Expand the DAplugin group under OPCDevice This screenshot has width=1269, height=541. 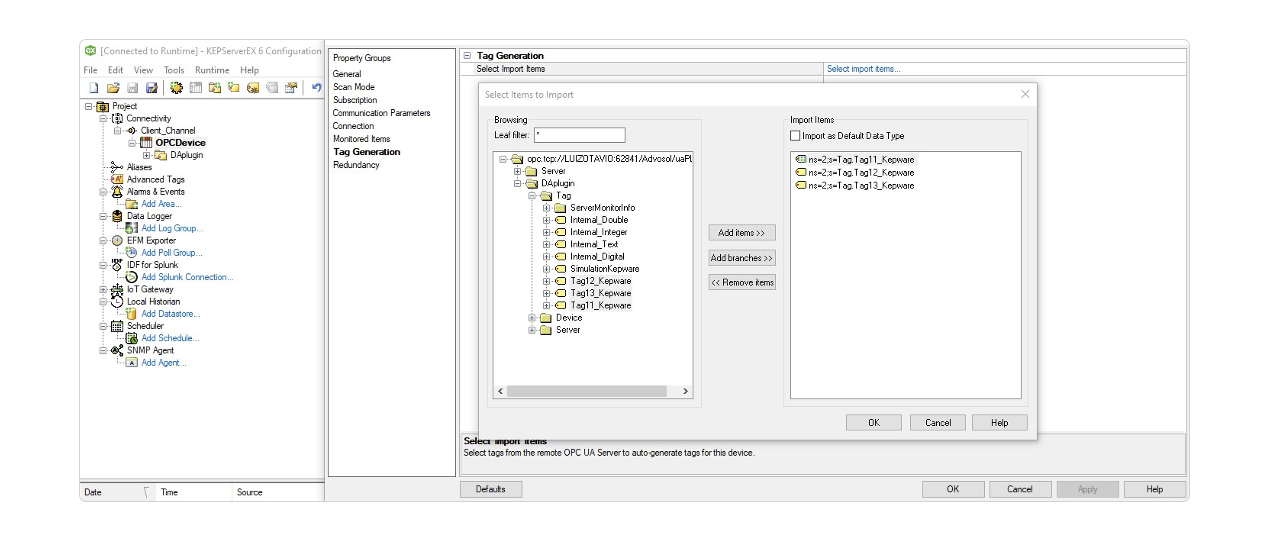[x=146, y=155]
